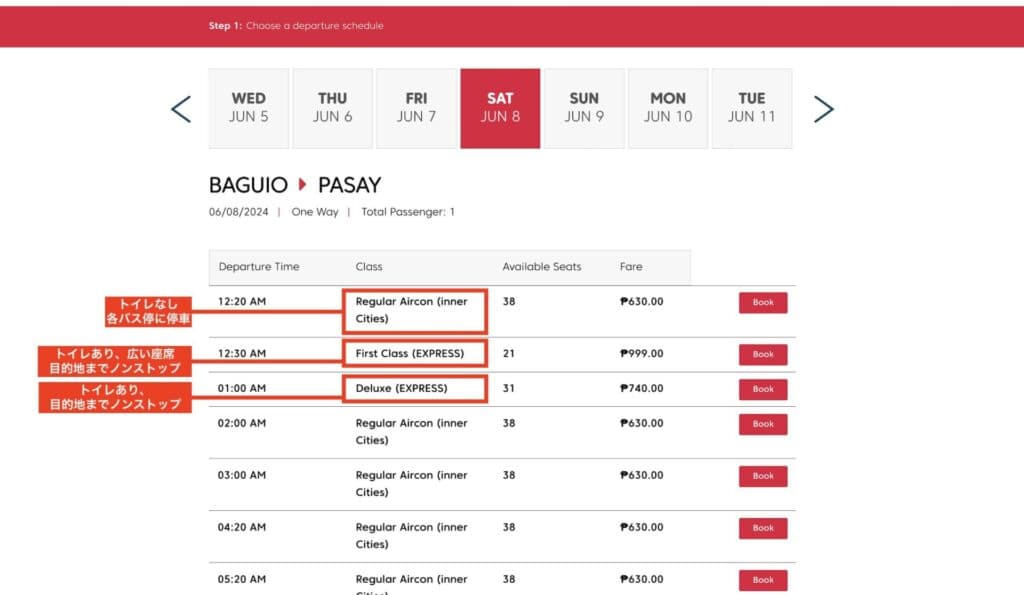The image size is (1024, 595).
Task: Select the THU JUN 6 date tab
Action: [332, 108]
